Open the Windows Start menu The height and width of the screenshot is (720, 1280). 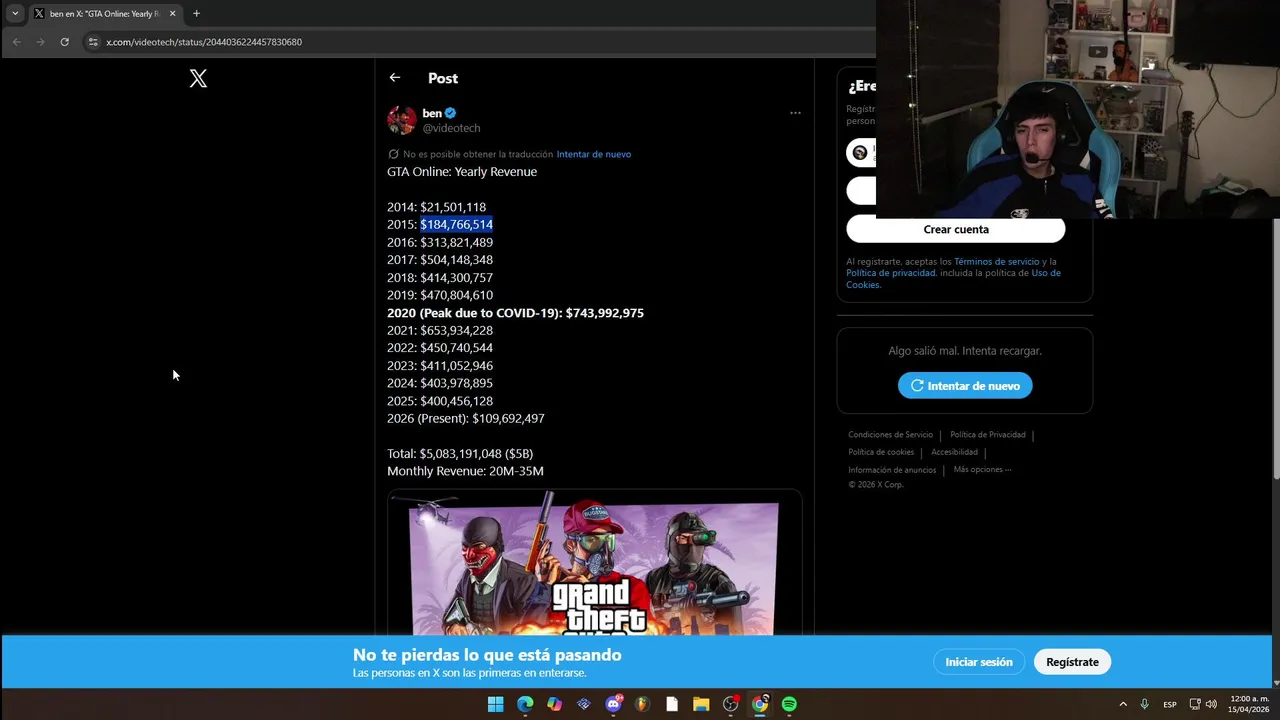click(495, 704)
